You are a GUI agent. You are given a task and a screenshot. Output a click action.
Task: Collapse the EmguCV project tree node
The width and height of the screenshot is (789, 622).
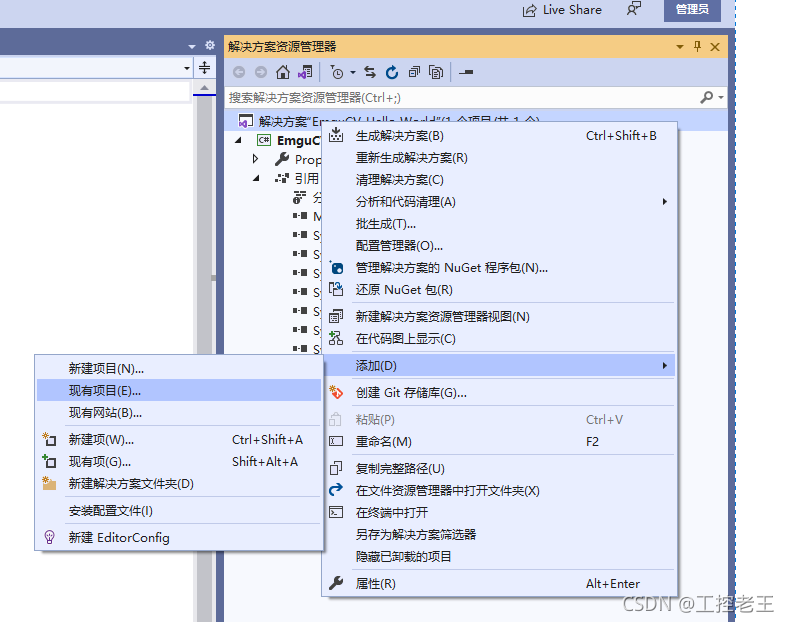point(239,140)
